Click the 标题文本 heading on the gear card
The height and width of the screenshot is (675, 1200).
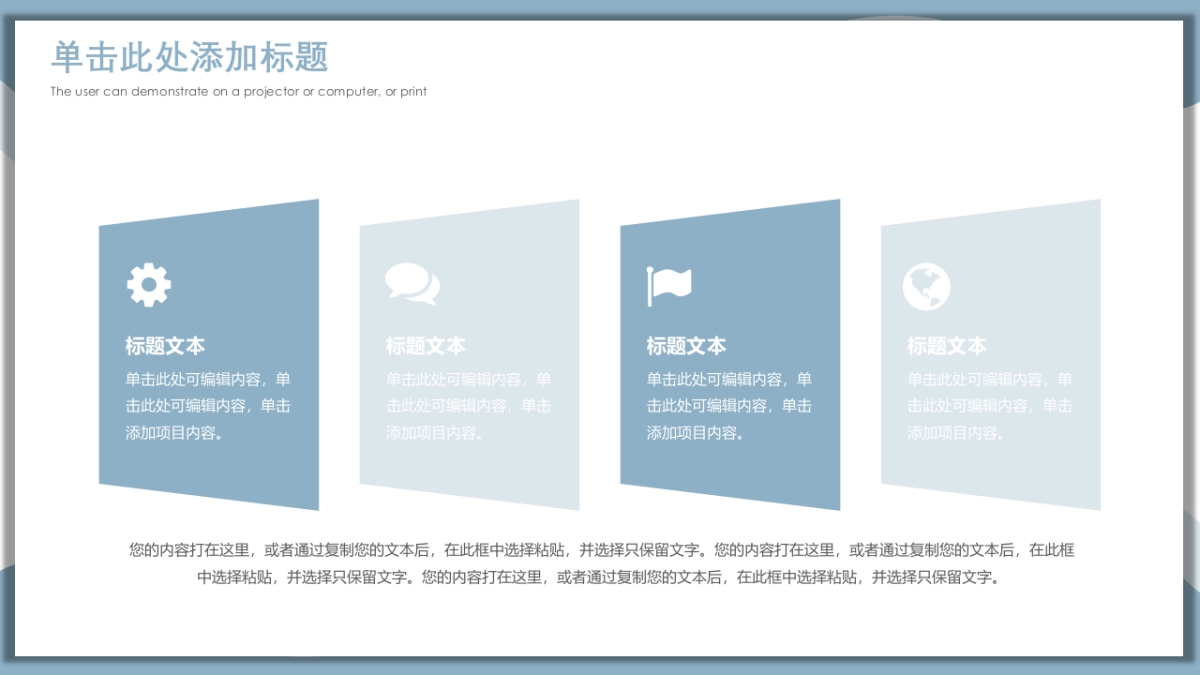pos(164,345)
